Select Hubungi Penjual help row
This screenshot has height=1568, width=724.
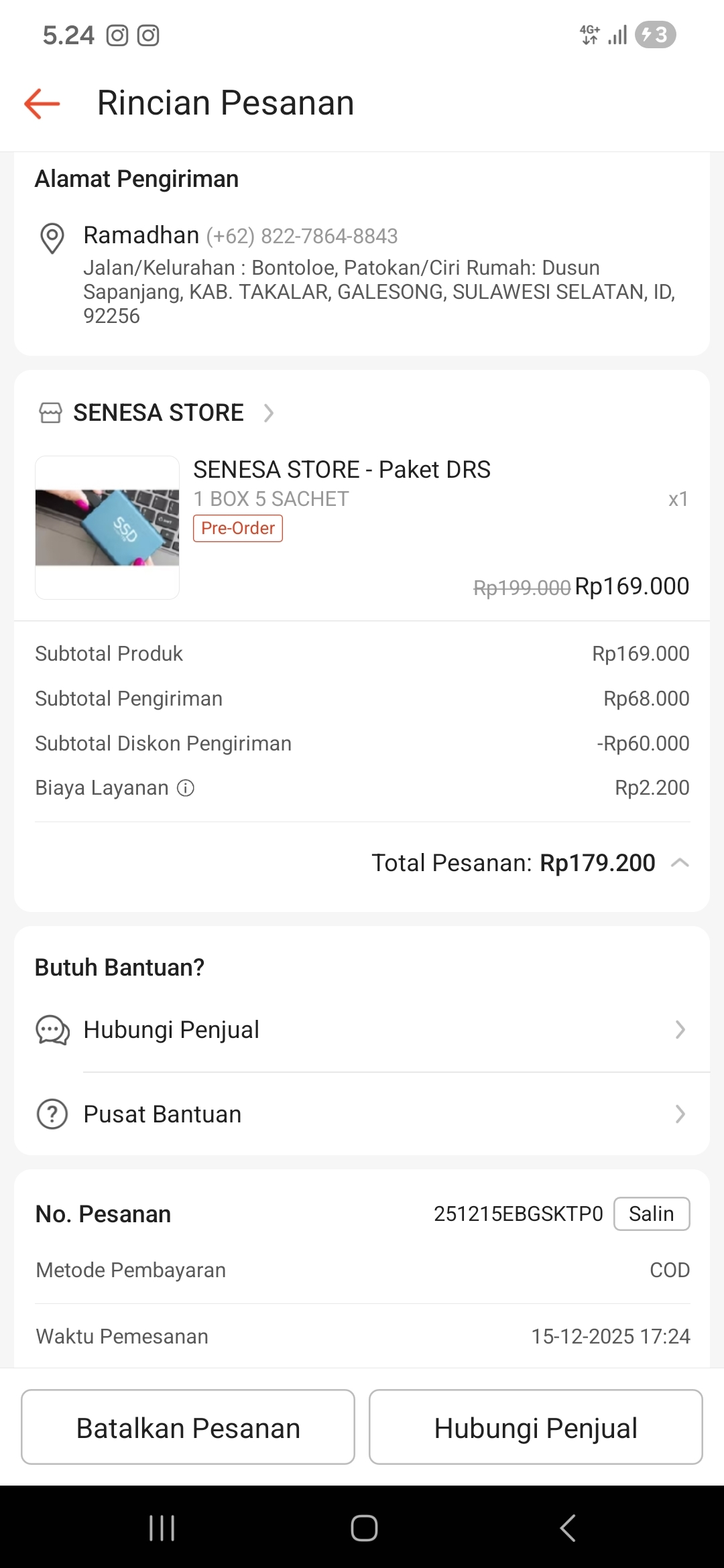point(362,1030)
